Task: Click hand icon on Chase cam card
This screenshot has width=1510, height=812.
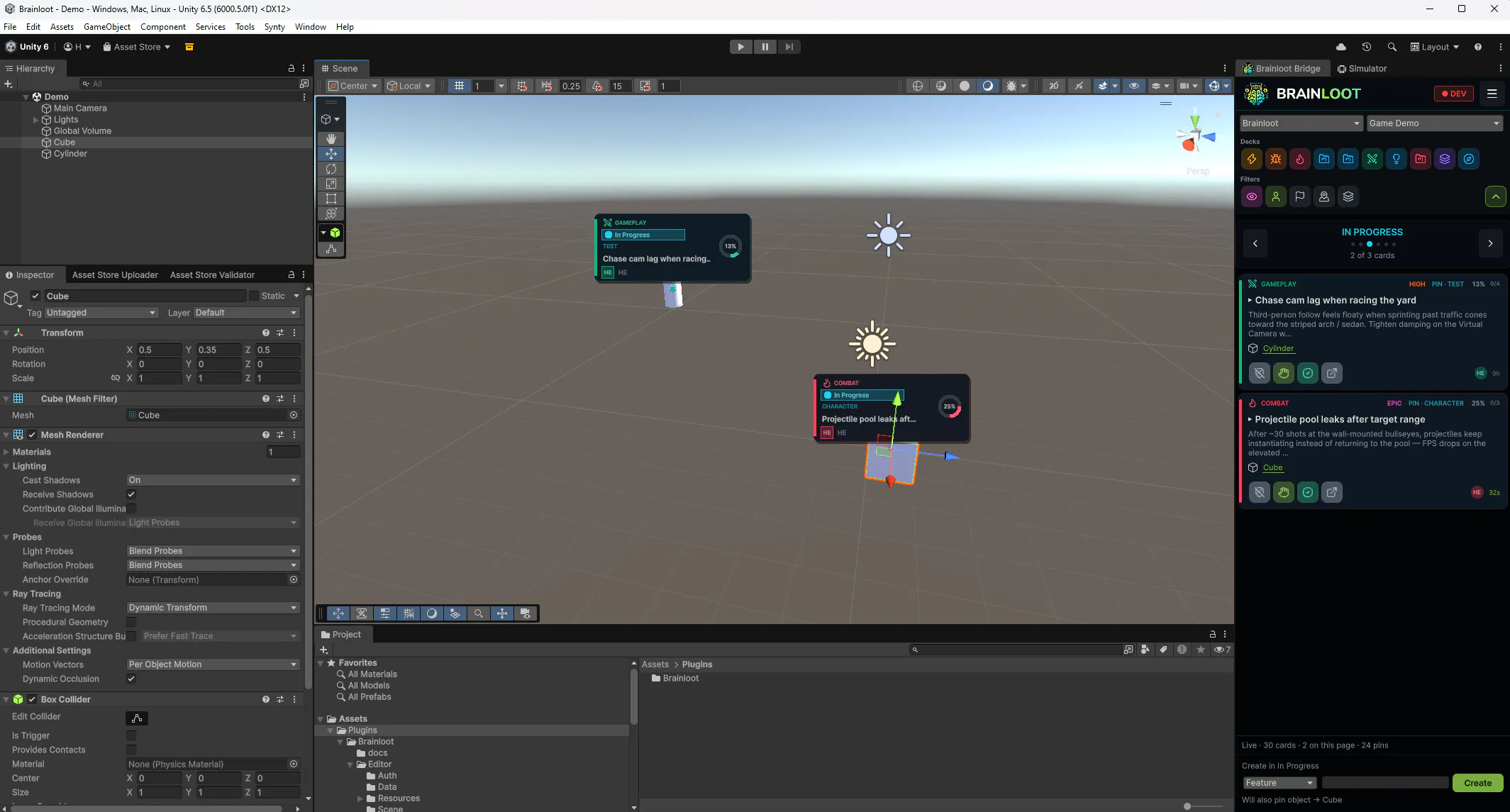Action: [1284, 373]
